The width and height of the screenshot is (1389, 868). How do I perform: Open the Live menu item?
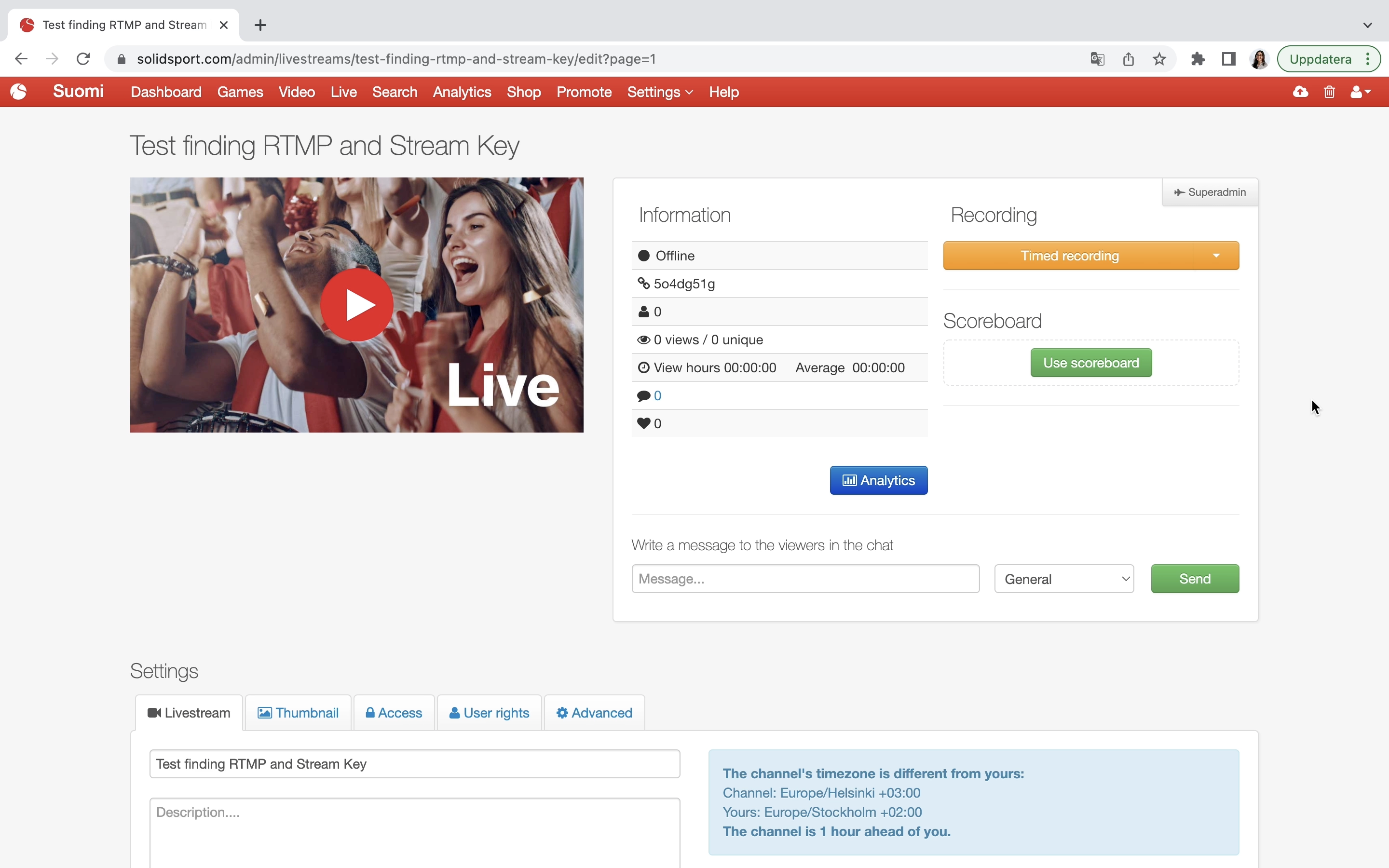(344, 92)
